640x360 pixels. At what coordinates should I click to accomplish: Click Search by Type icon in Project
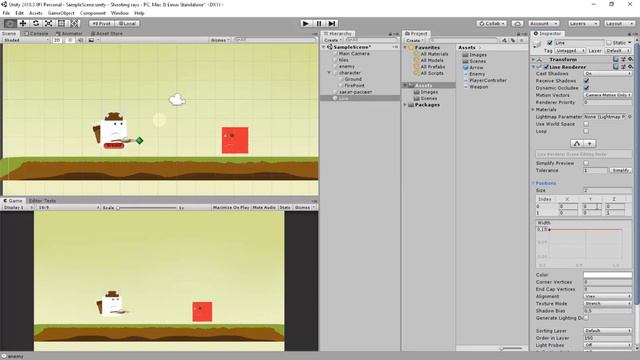(504, 40)
